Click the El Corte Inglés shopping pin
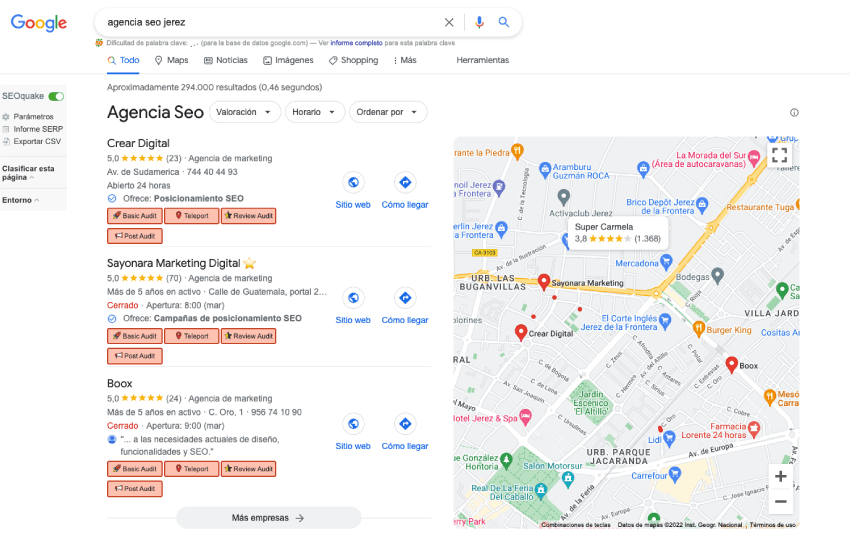This screenshot has width=850, height=542. [x=665, y=321]
